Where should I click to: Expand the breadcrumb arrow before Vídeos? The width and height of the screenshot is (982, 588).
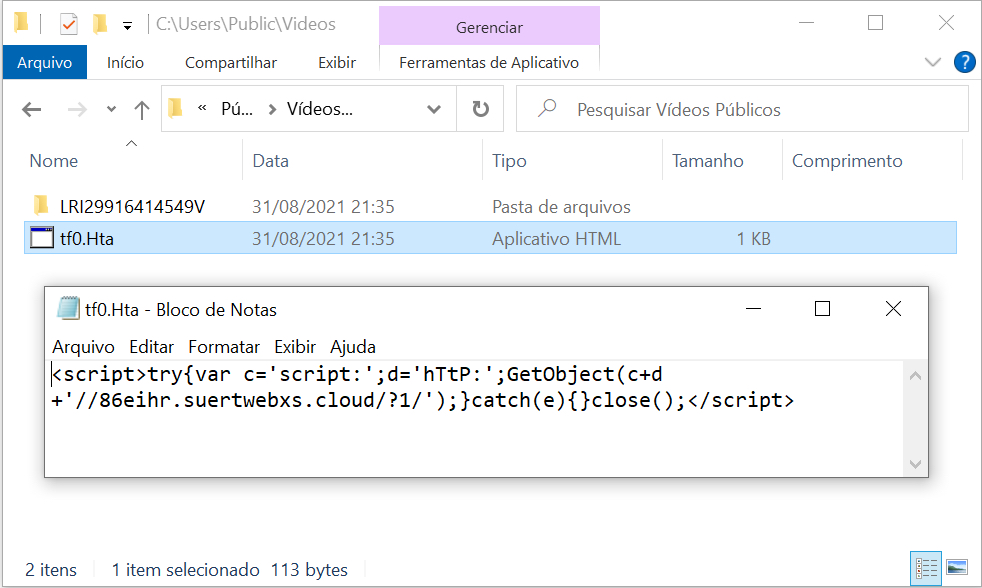[272, 110]
